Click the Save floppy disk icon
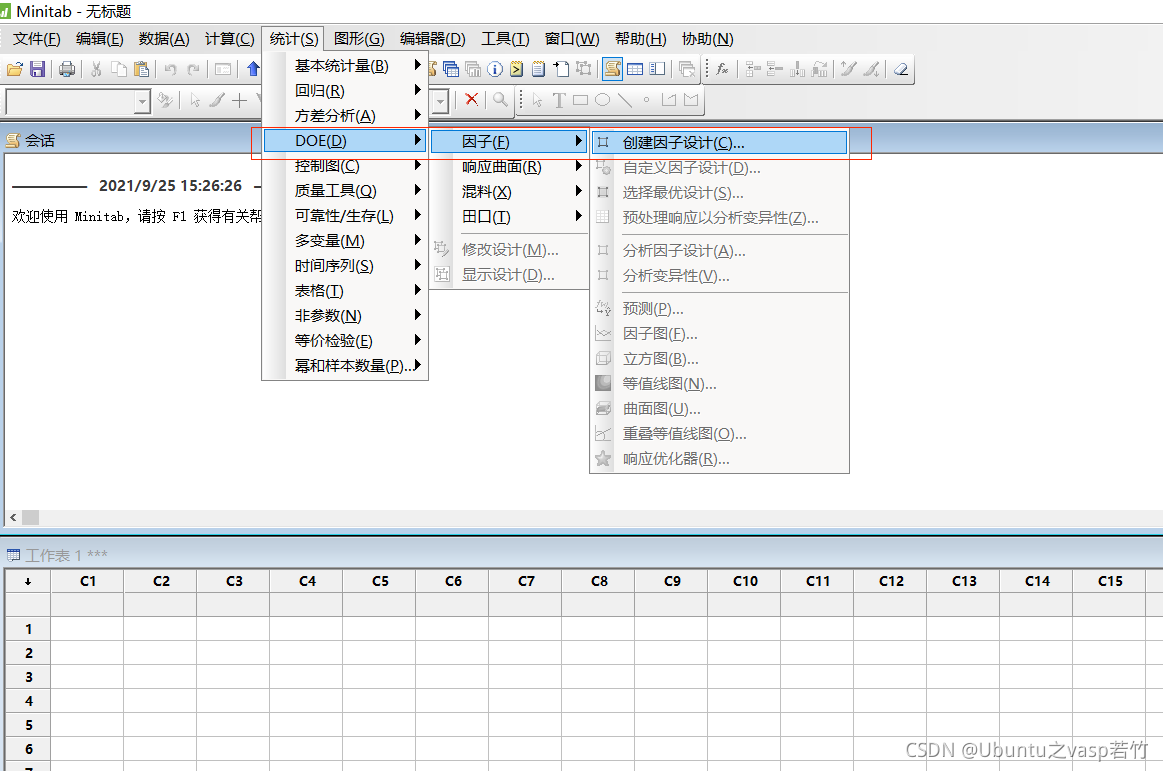1163x771 pixels. [x=38, y=69]
